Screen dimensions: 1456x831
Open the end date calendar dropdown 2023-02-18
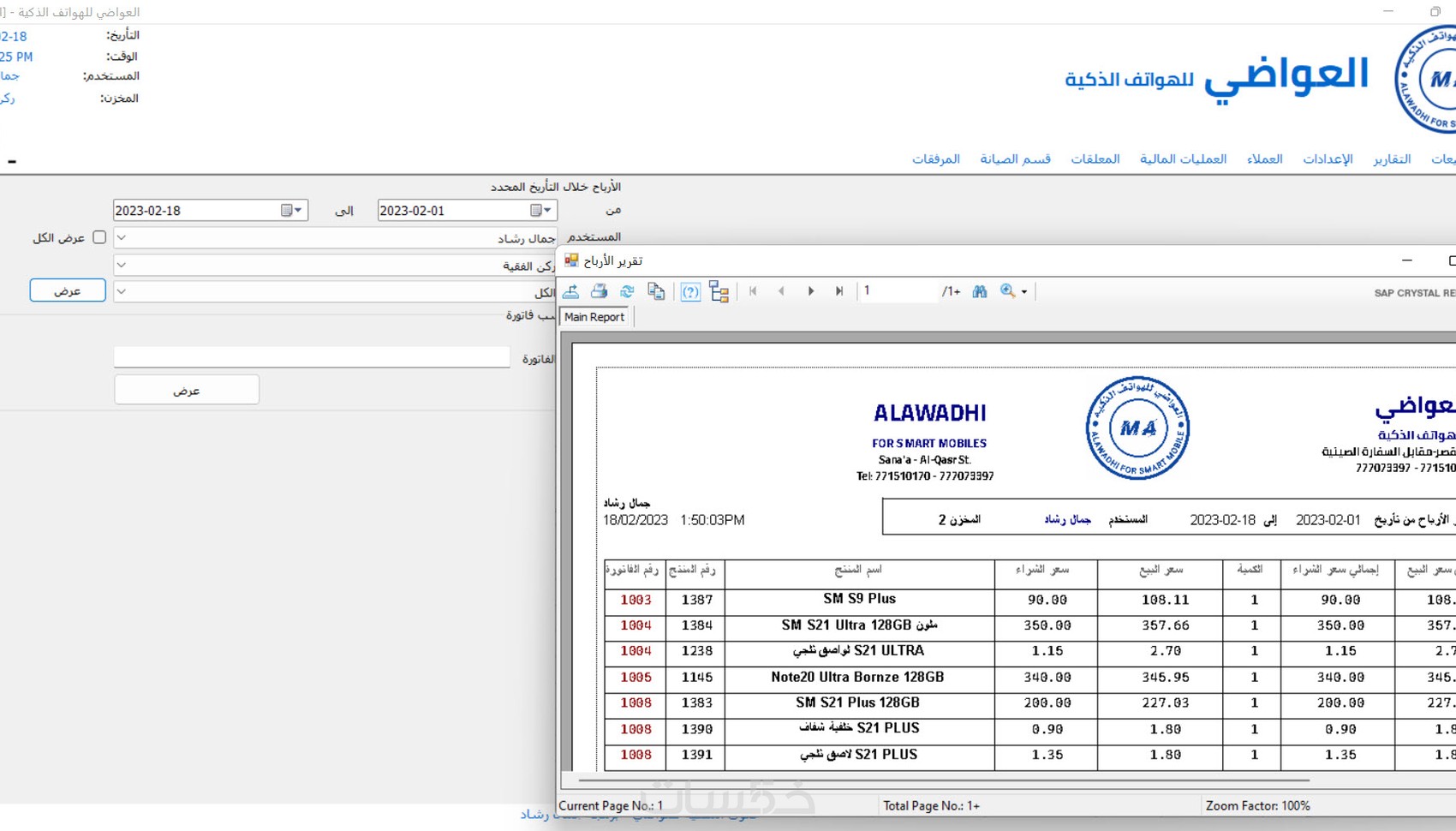pos(292,210)
